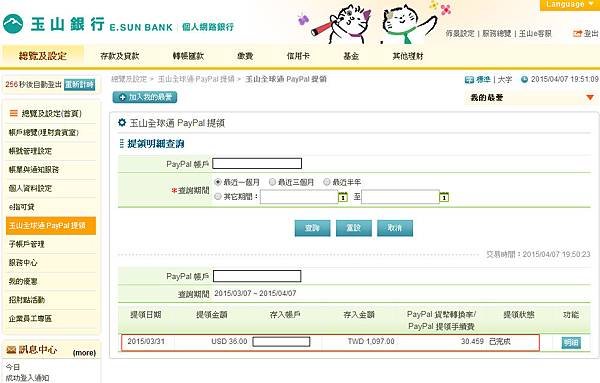Viewport: 600px width, 383px height.
Task: Click the clock icon beside the timestamp
Action: 524,79
